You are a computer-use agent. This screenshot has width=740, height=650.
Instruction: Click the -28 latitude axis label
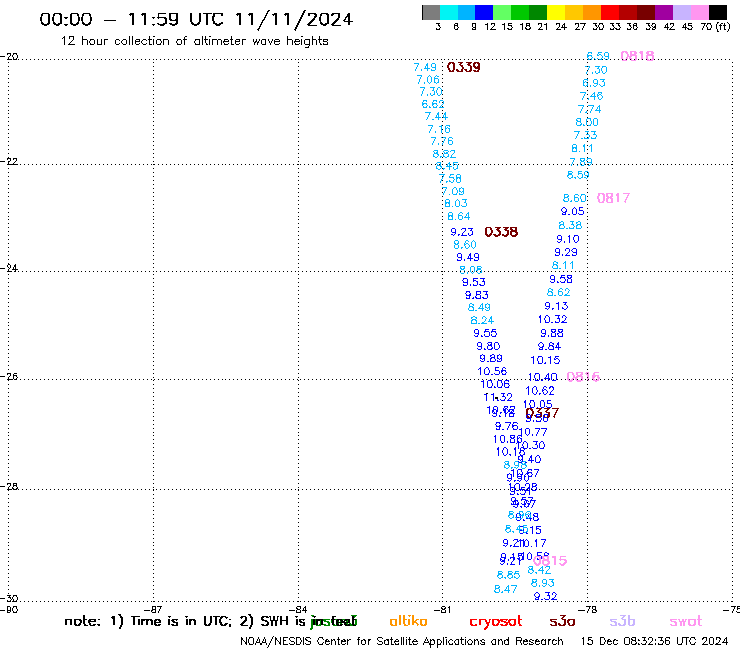click(x=9, y=486)
